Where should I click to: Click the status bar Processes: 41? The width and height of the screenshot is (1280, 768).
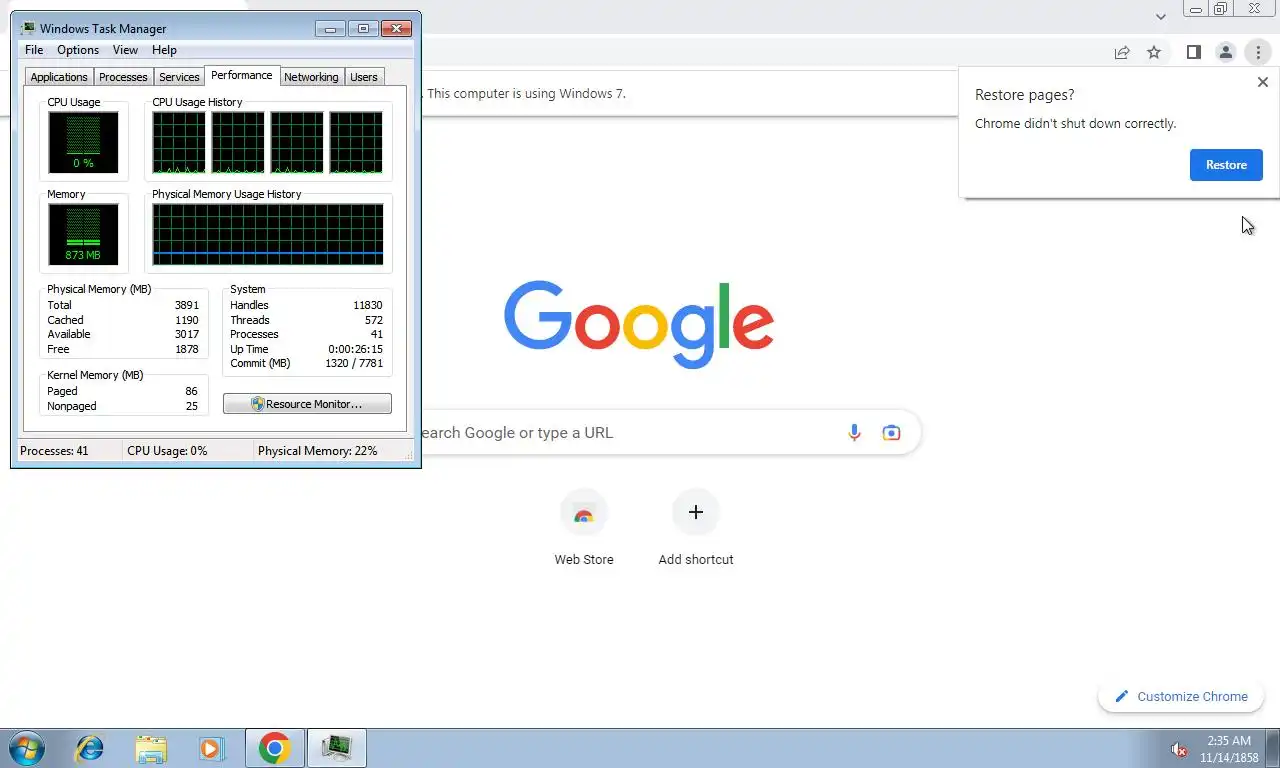[x=54, y=451]
